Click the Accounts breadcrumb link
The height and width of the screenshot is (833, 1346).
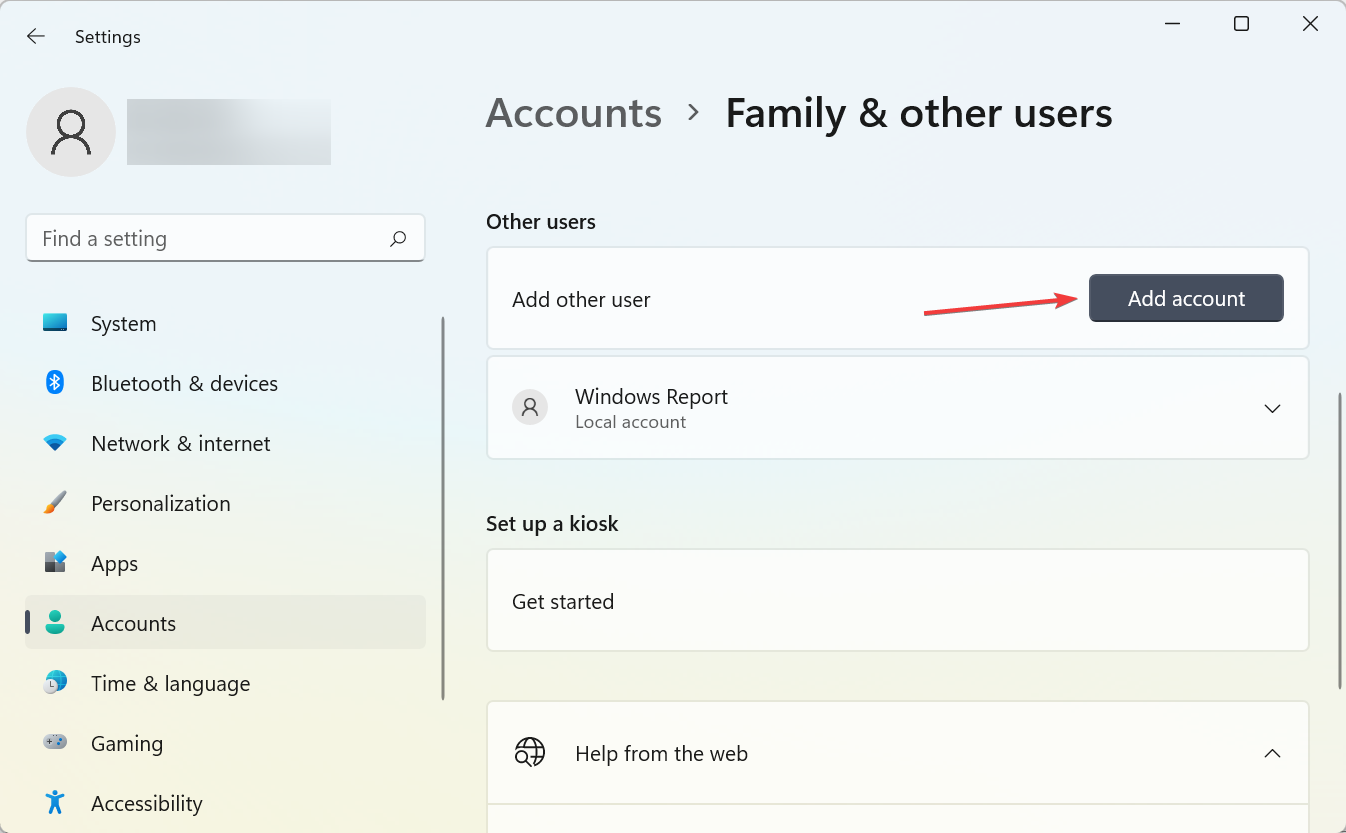pyautogui.click(x=574, y=113)
